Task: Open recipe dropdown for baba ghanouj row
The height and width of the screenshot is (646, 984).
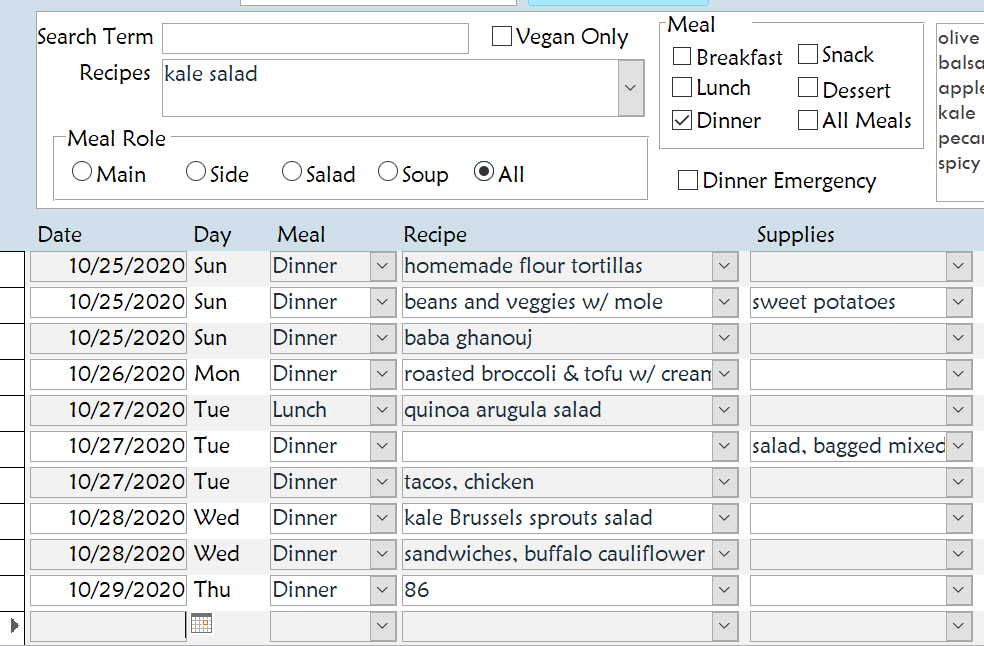Action: point(725,338)
